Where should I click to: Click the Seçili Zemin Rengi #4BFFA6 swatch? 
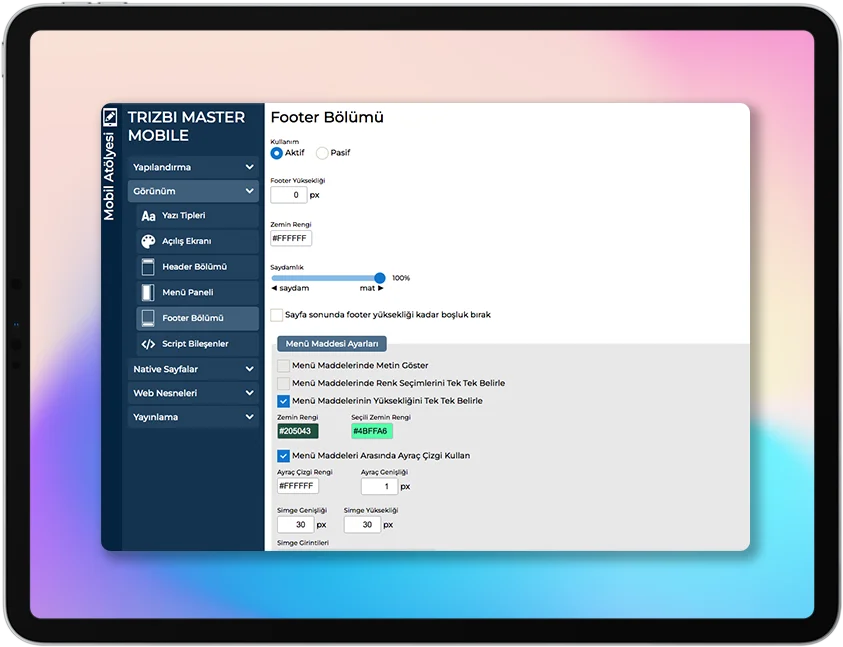(372, 431)
